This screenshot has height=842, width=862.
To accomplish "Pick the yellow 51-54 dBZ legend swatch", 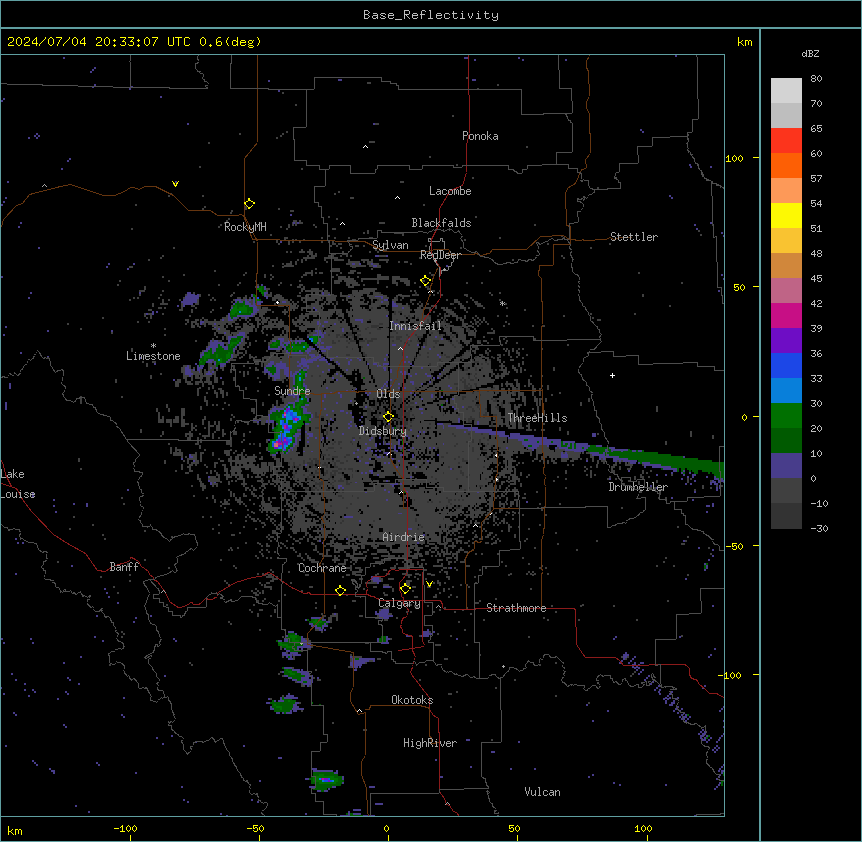I will [x=786, y=216].
